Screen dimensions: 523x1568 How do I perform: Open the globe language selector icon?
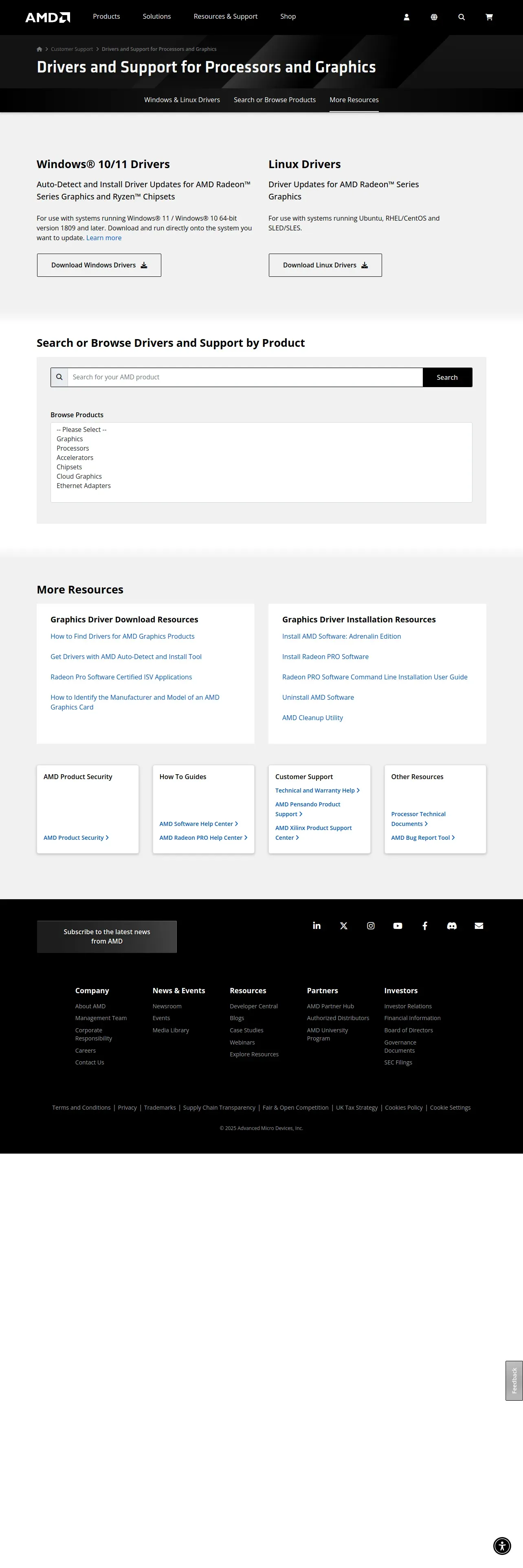(434, 17)
